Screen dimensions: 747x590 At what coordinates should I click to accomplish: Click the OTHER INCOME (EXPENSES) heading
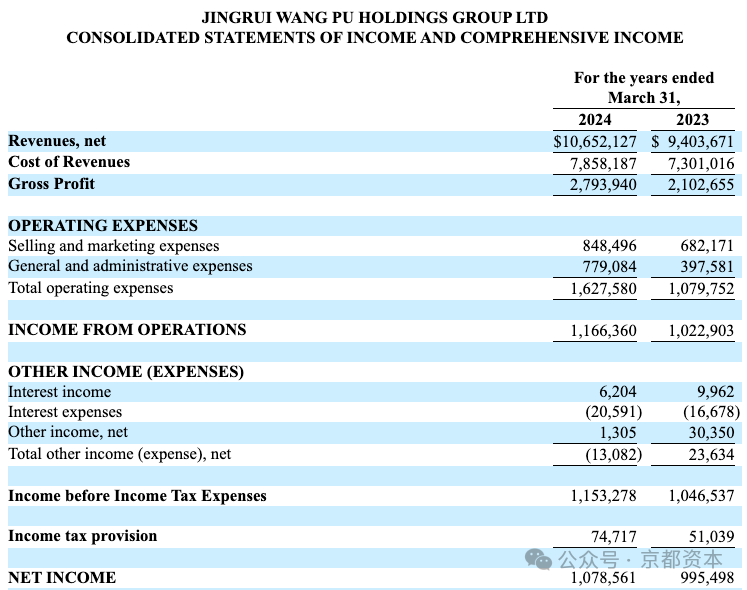126,372
